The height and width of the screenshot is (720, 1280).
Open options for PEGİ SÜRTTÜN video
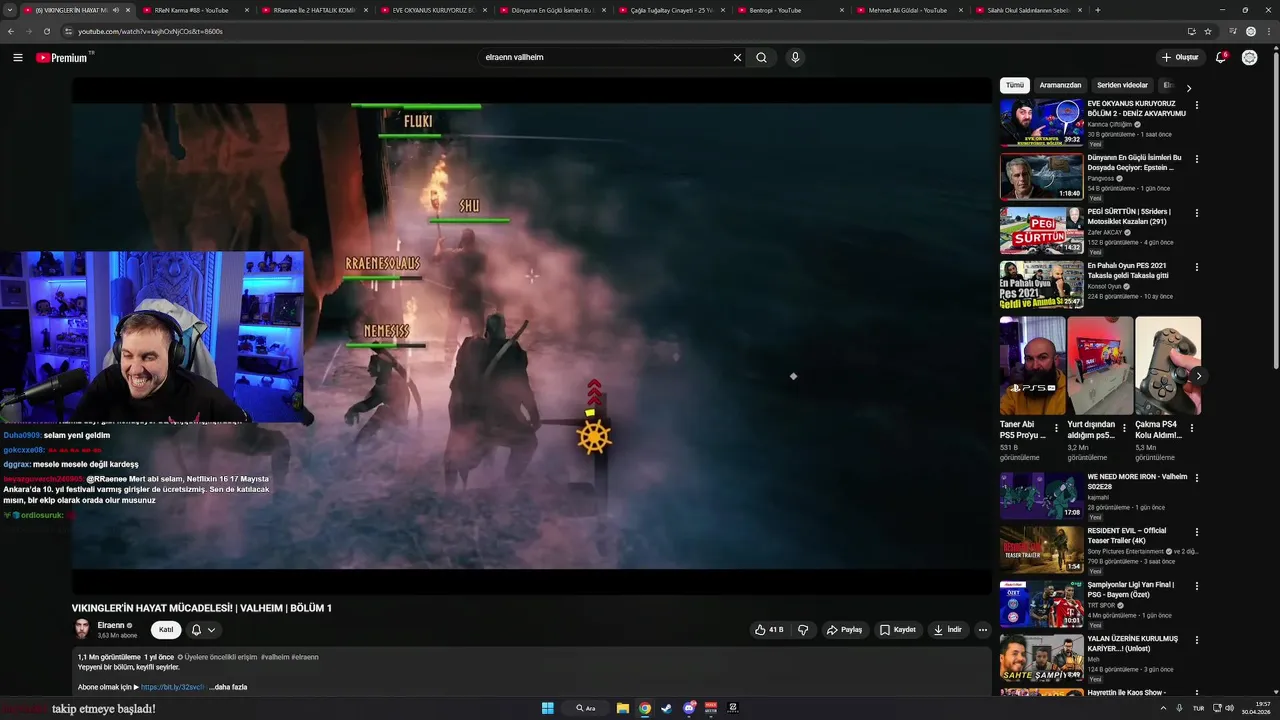[1196, 213]
